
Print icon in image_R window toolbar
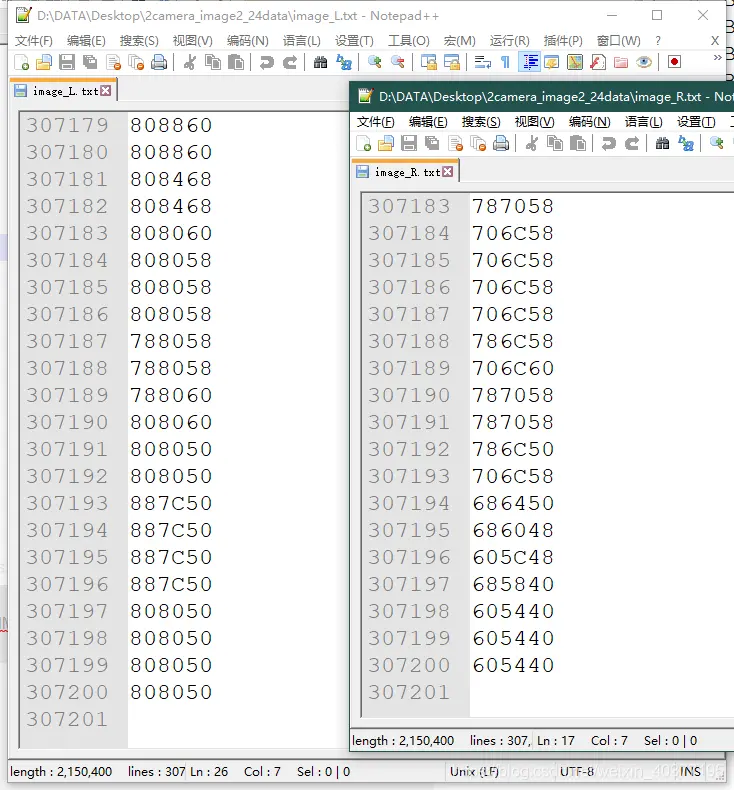501,144
